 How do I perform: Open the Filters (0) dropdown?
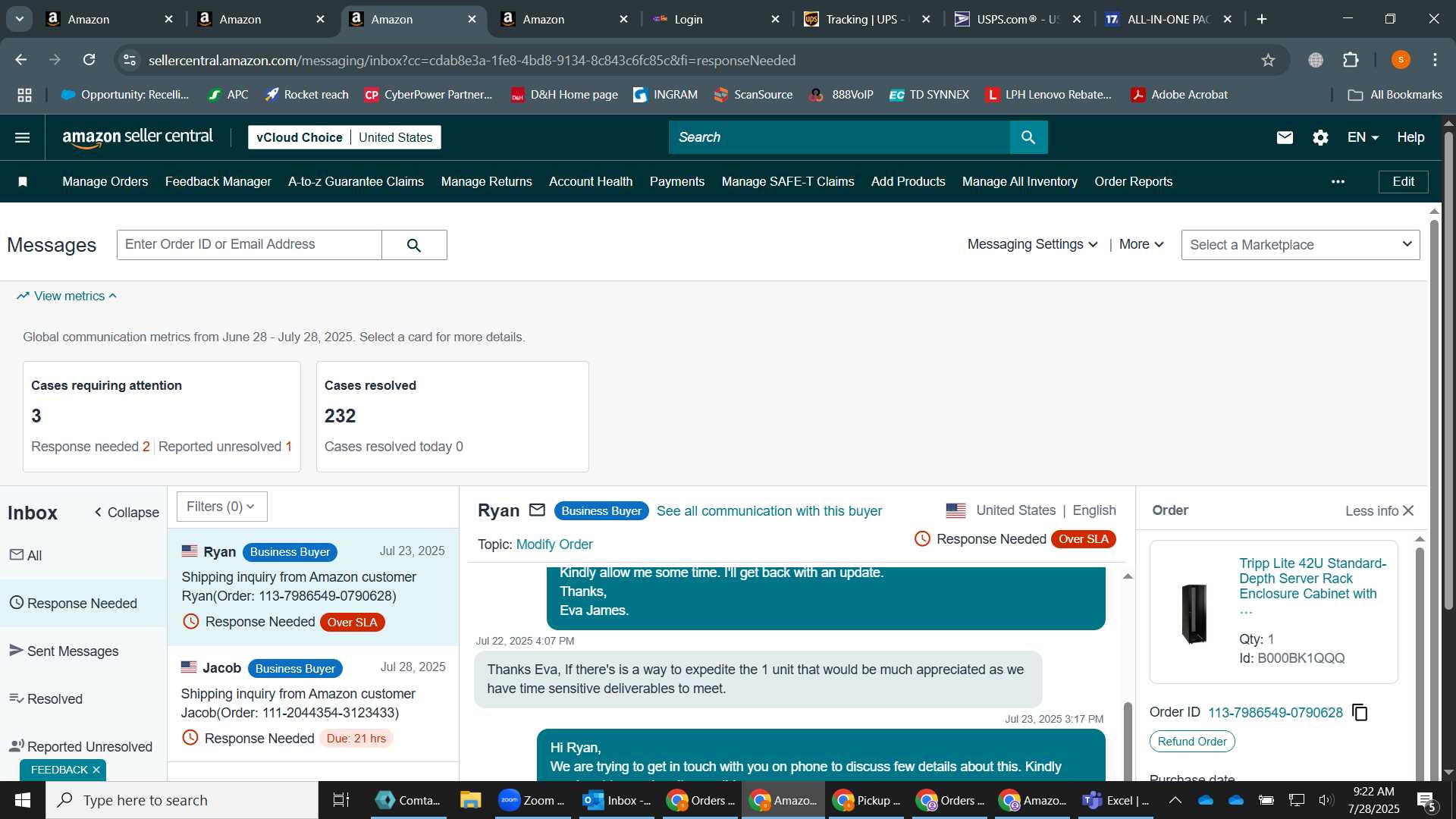[x=221, y=507]
